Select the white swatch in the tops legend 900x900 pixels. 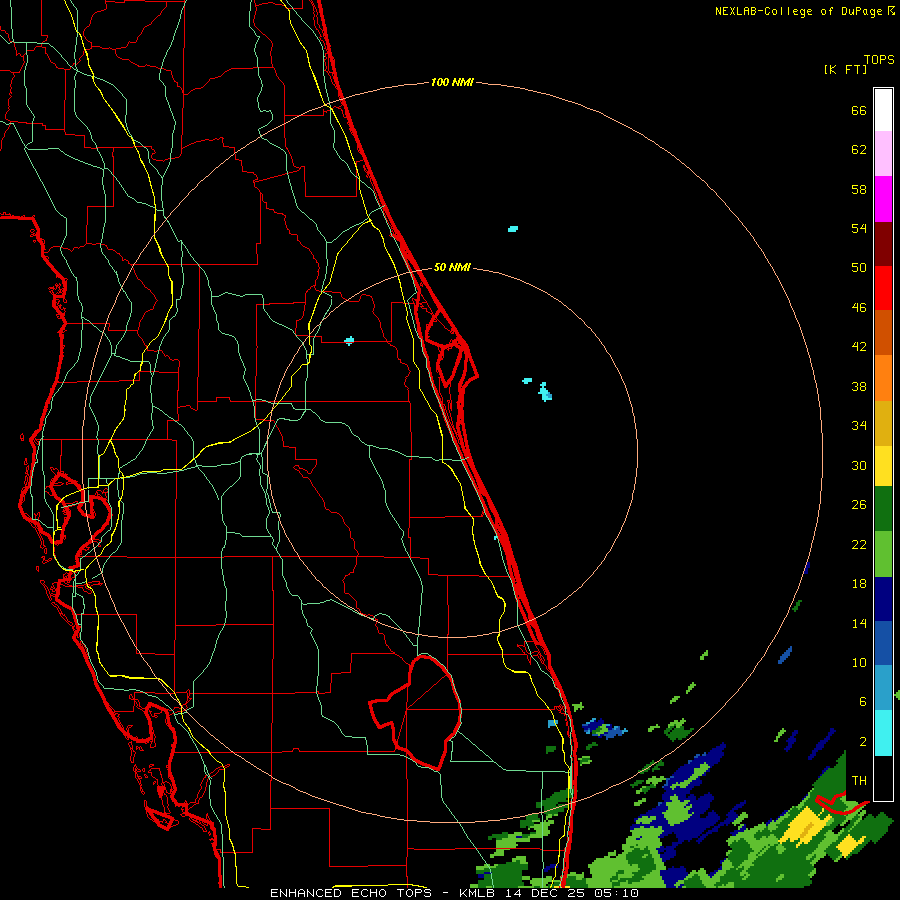coord(883,110)
